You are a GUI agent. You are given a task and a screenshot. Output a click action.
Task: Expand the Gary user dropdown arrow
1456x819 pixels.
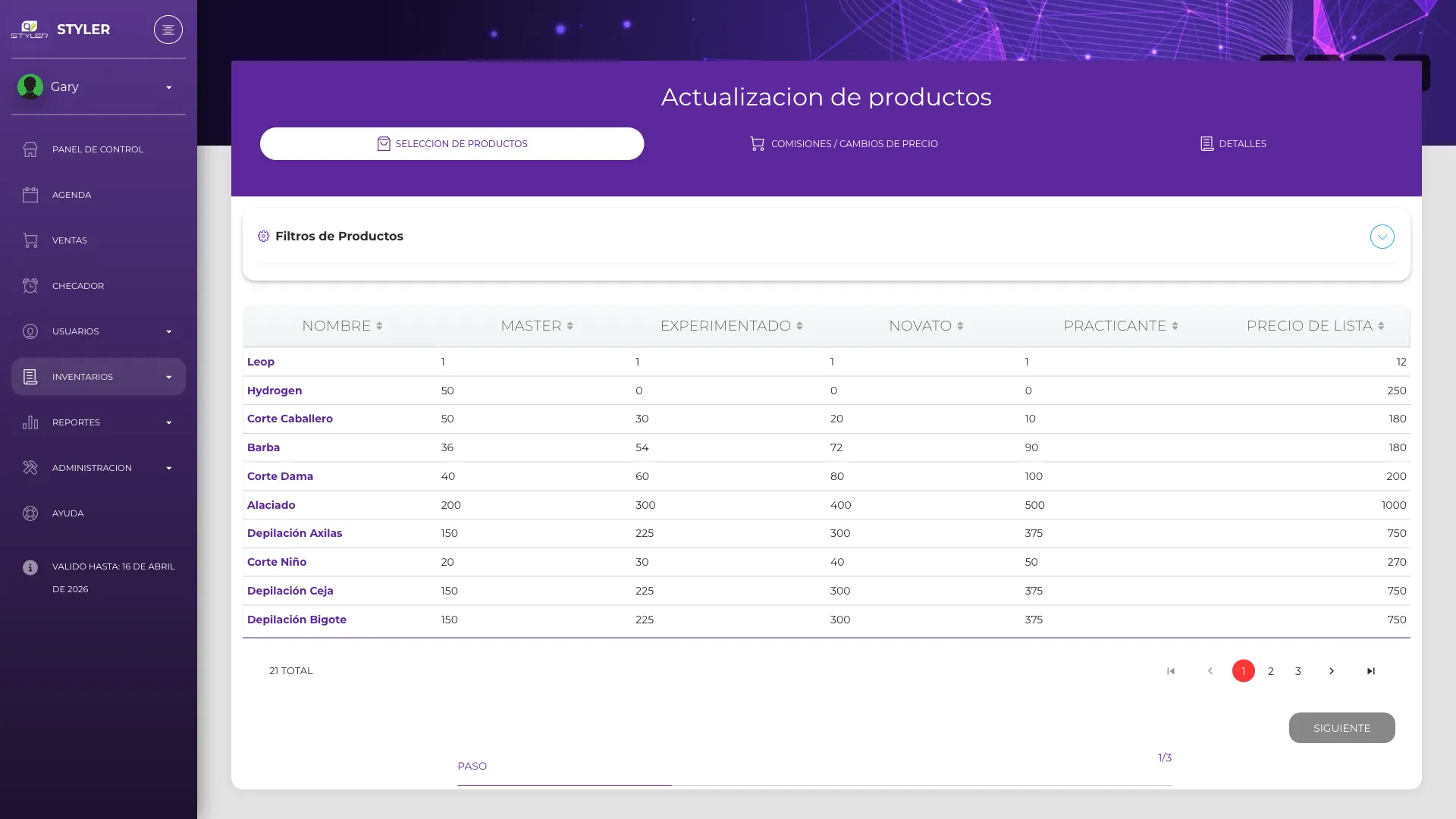169,87
